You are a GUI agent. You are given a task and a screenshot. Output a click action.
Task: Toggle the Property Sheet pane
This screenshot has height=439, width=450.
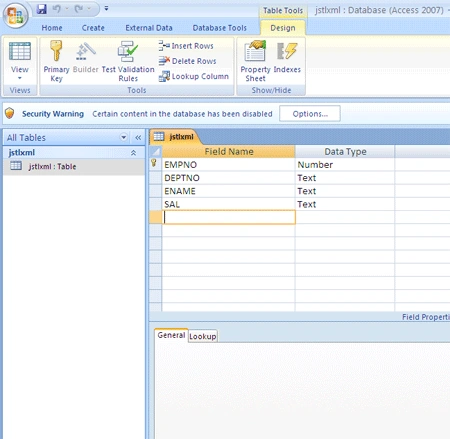click(x=255, y=61)
